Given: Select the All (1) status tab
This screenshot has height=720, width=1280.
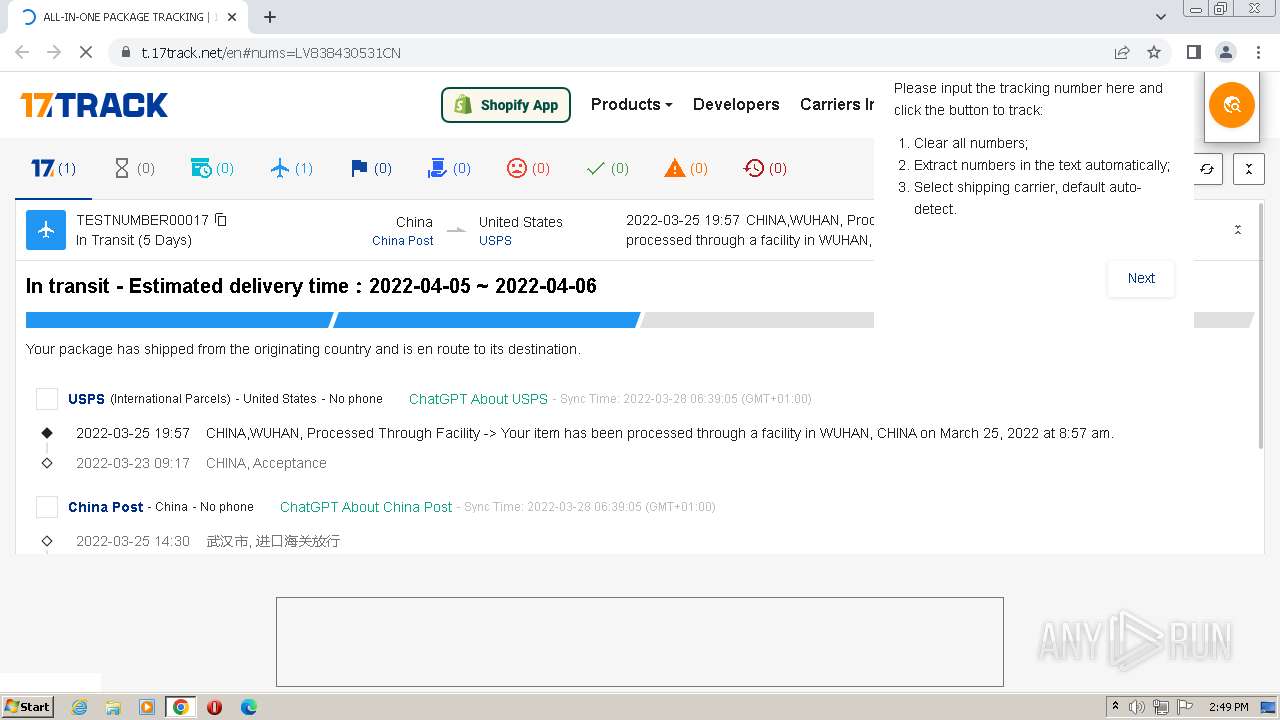Looking at the screenshot, I should coord(53,168).
